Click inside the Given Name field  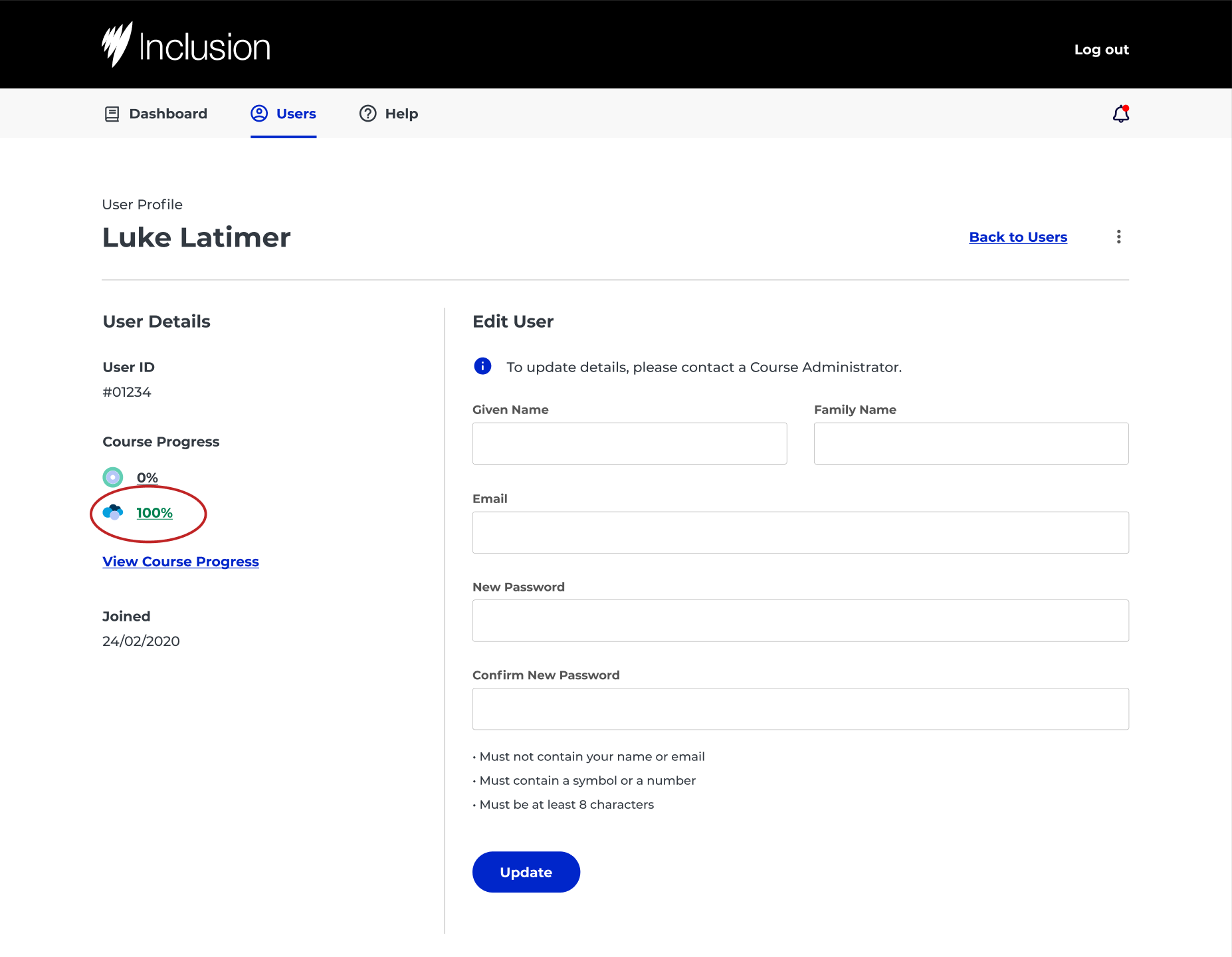(x=629, y=443)
